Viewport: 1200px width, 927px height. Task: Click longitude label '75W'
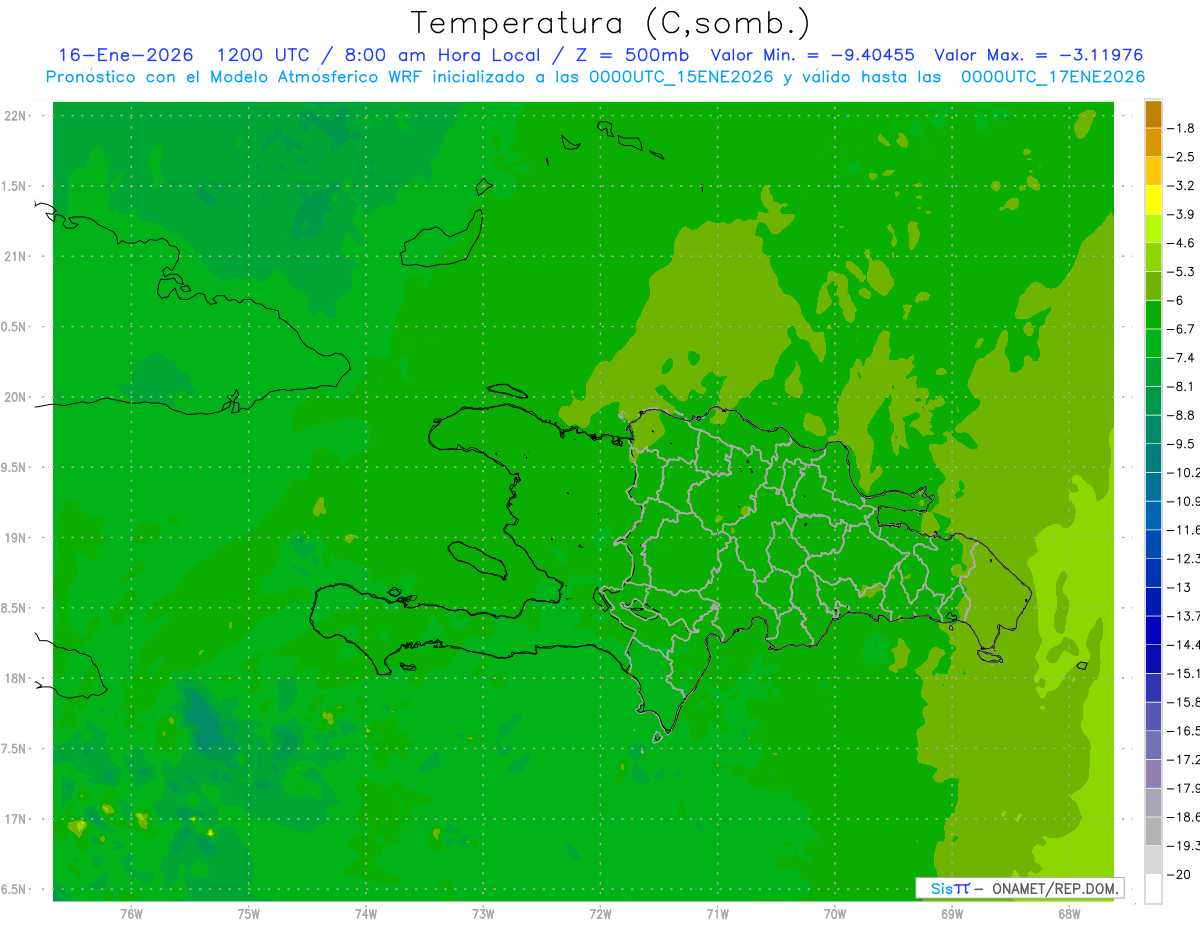tap(249, 913)
